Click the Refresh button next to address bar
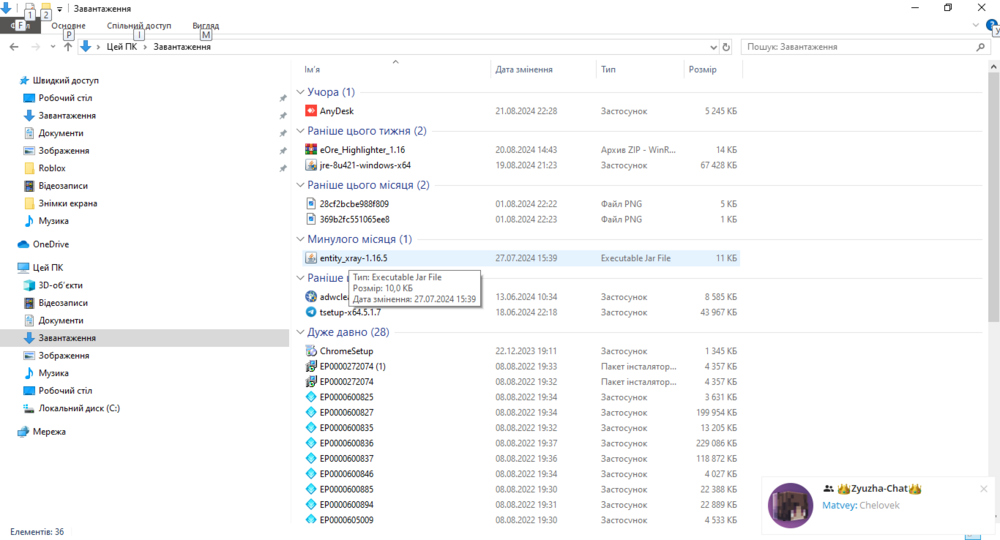Screen dimensions: 1000x540 726,47
